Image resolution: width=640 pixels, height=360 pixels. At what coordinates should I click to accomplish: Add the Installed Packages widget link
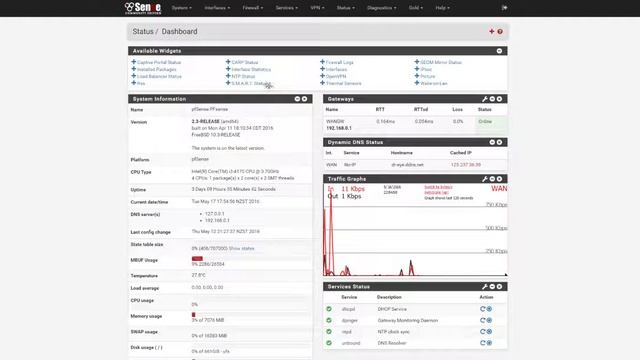154,69
